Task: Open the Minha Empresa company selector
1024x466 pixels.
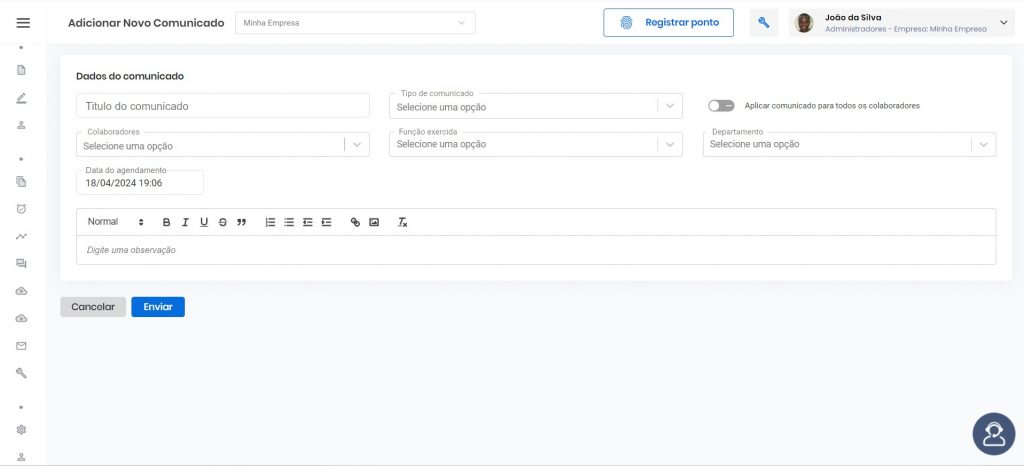Action: click(355, 23)
